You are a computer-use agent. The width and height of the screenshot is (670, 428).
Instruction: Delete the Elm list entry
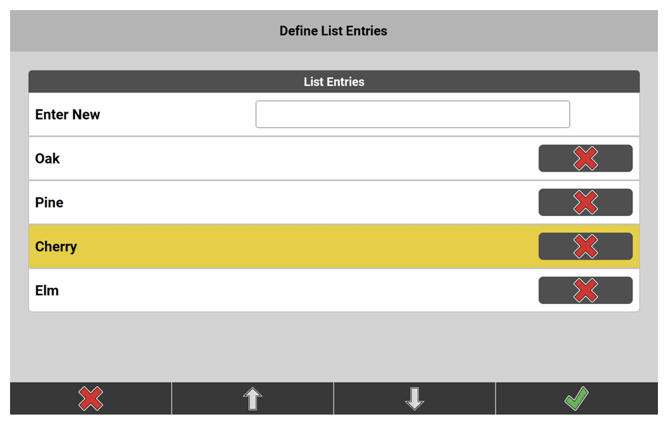coord(585,290)
